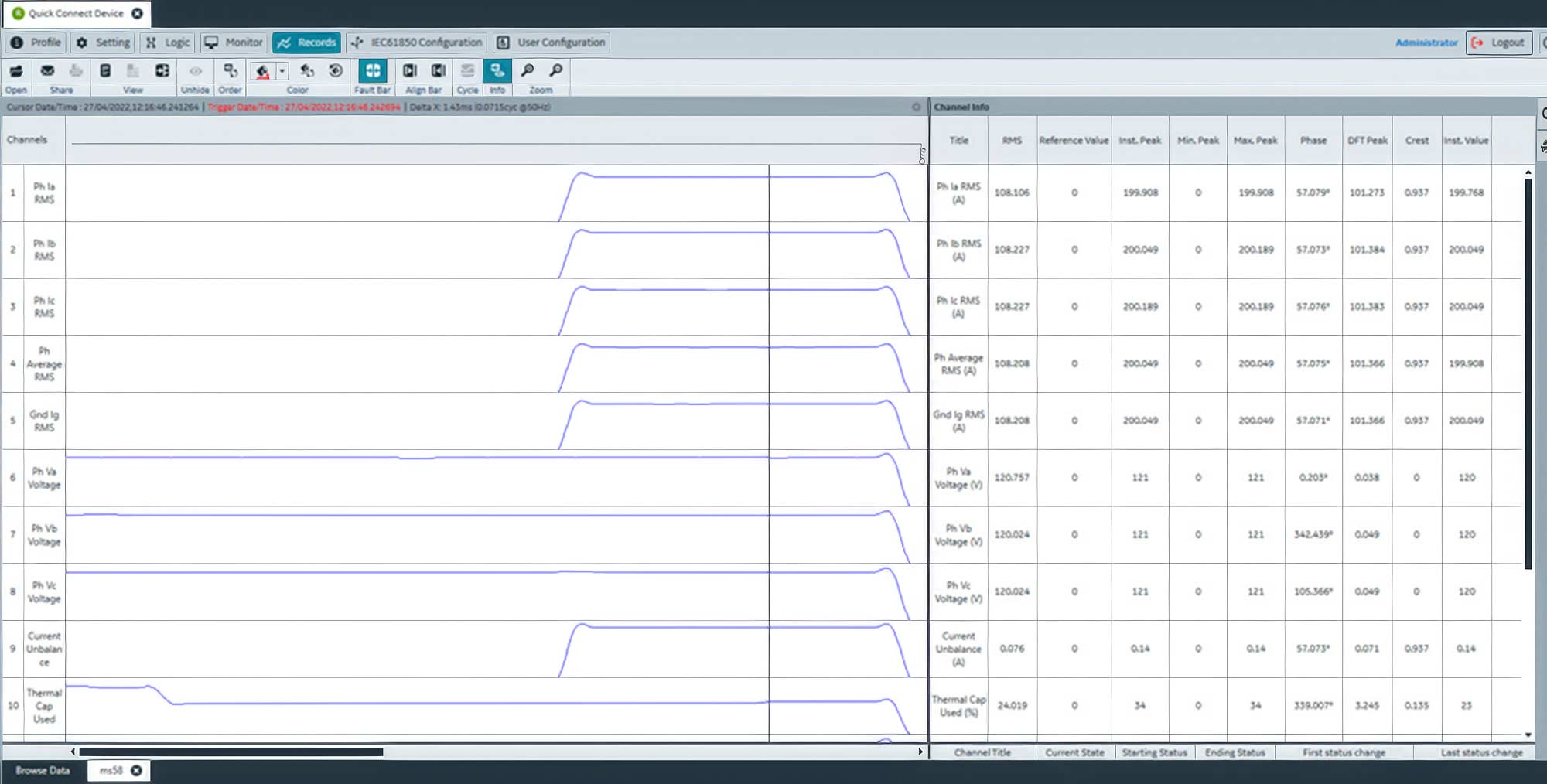Image resolution: width=1547 pixels, height=784 pixels.
Task: Click the Inst. Peak column header
Action: pyautogui.click(x=1140, y=140)
